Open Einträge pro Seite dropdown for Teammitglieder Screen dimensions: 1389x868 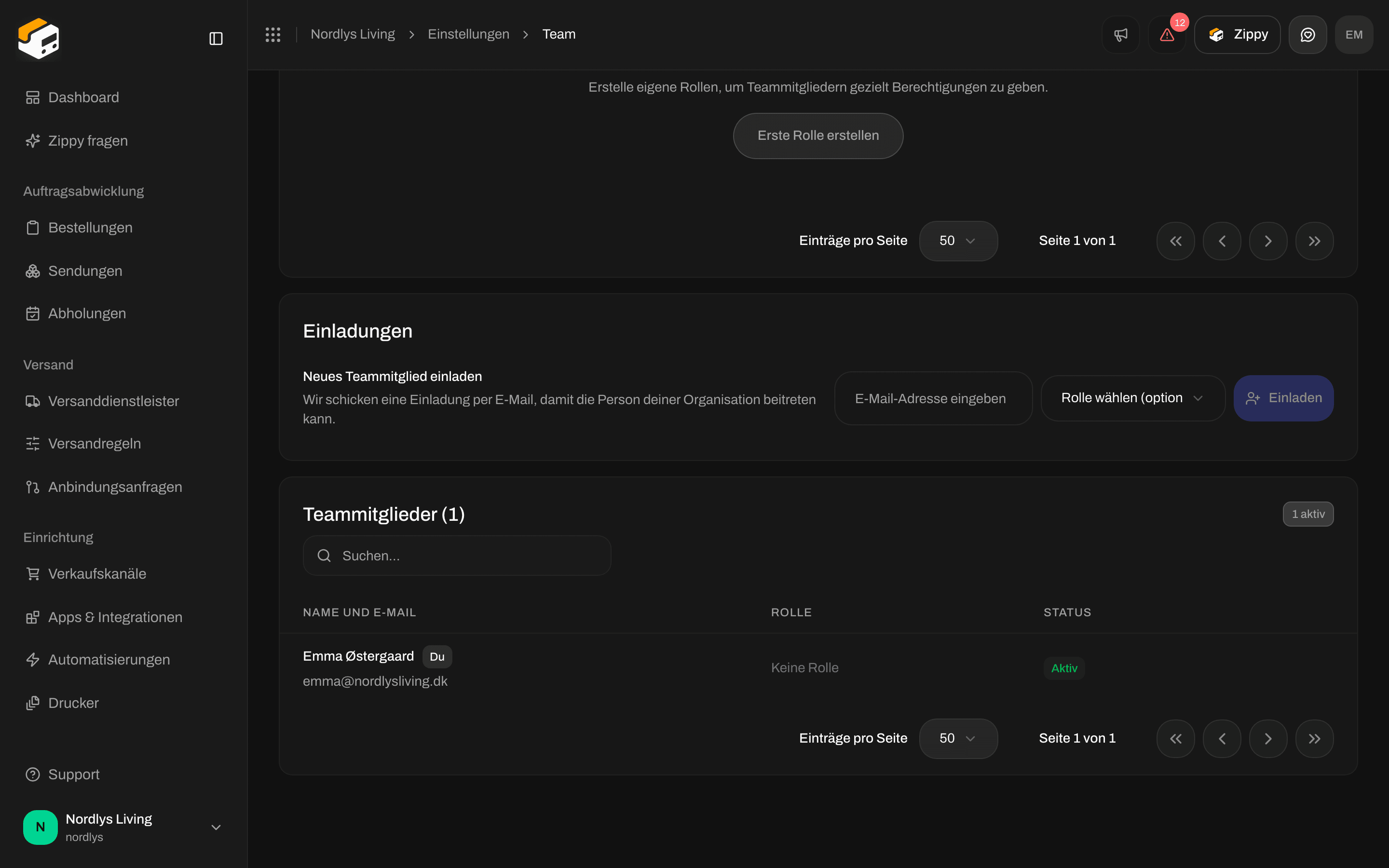point(958,738)
